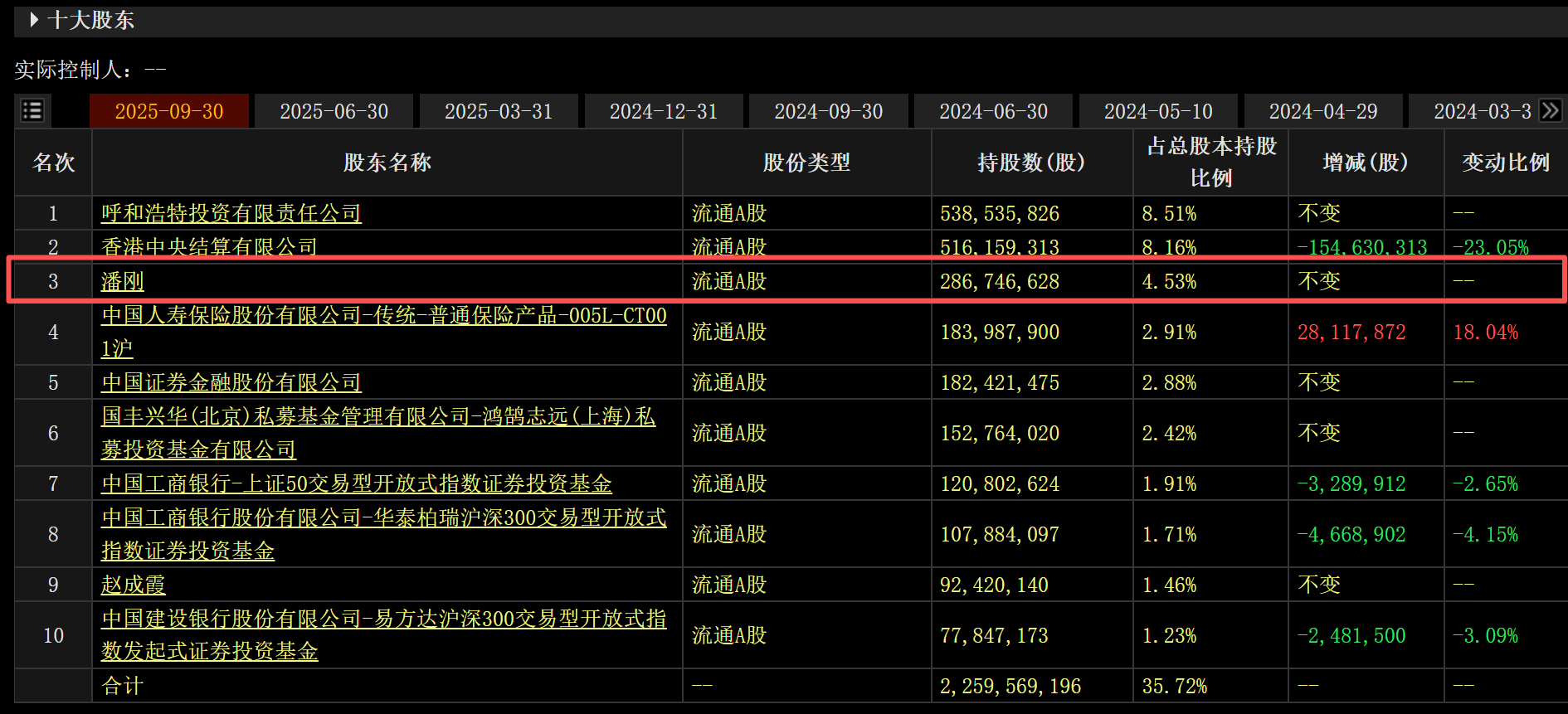Switch to the 2024-04-29 tab
Screen dimensions: 1568x714
click(1323, 111)
